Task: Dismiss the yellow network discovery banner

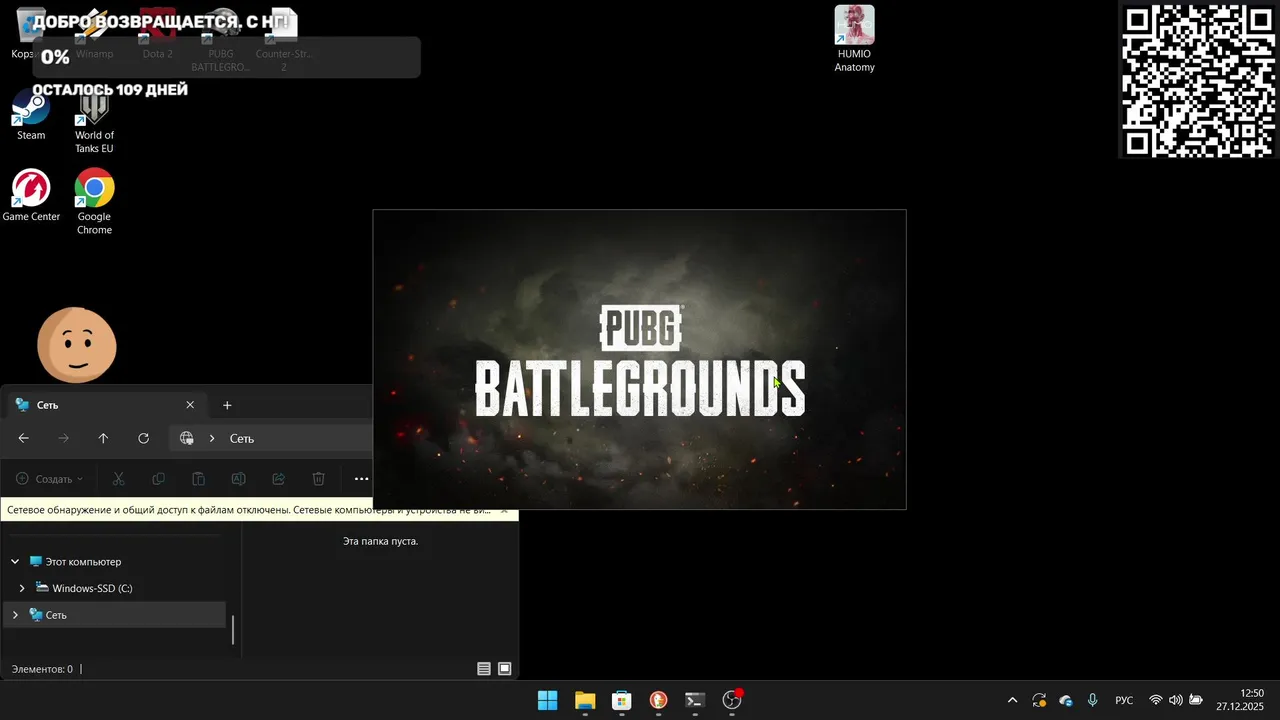Action: coord(504,510)
